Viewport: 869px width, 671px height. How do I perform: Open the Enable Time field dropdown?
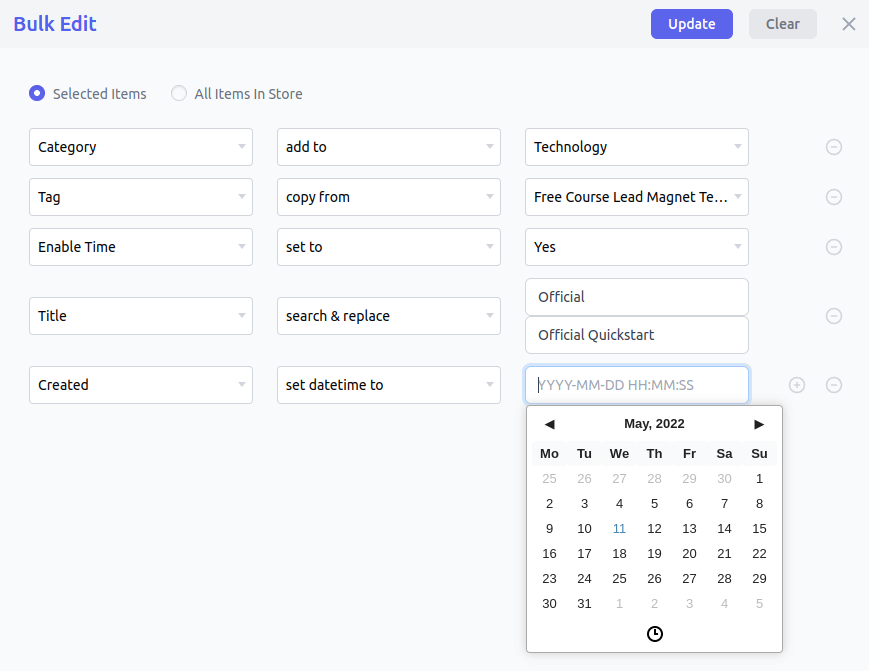pyautogui.click(x=141, y=247)
